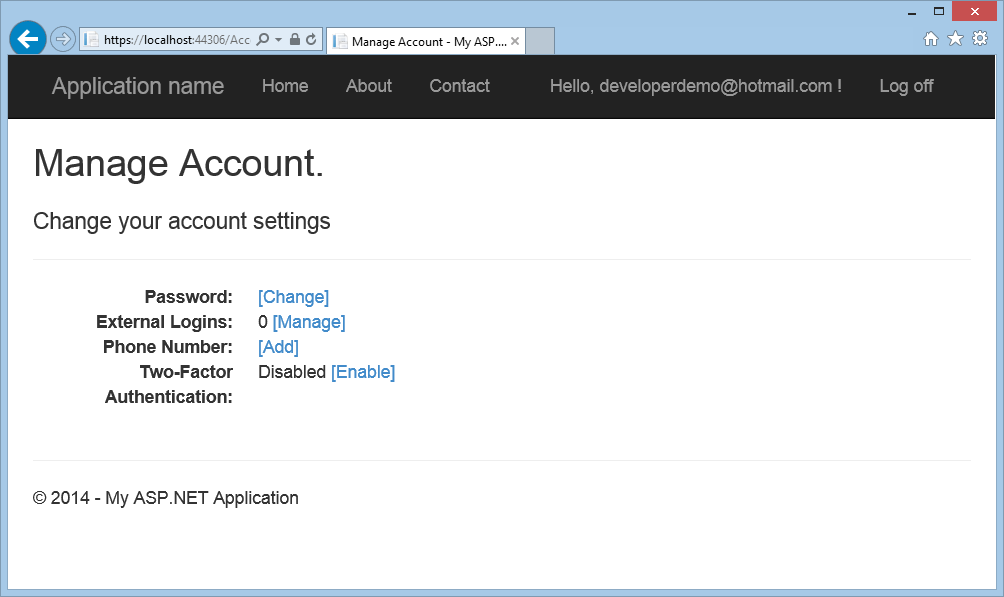
Task: Open the Home nav menu item
Action: (285, 86)
